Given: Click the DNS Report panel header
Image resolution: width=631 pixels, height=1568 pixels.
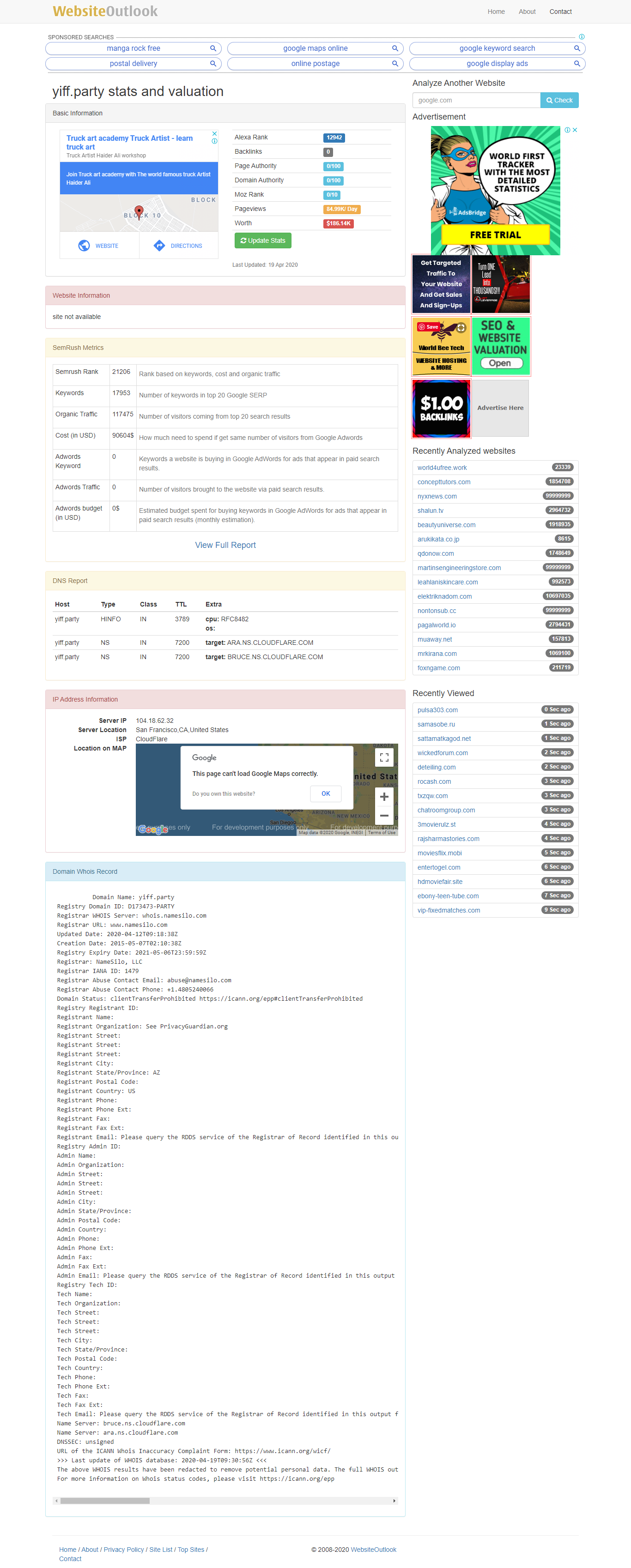Looking at the screenshot, I should tap(225, 581).
